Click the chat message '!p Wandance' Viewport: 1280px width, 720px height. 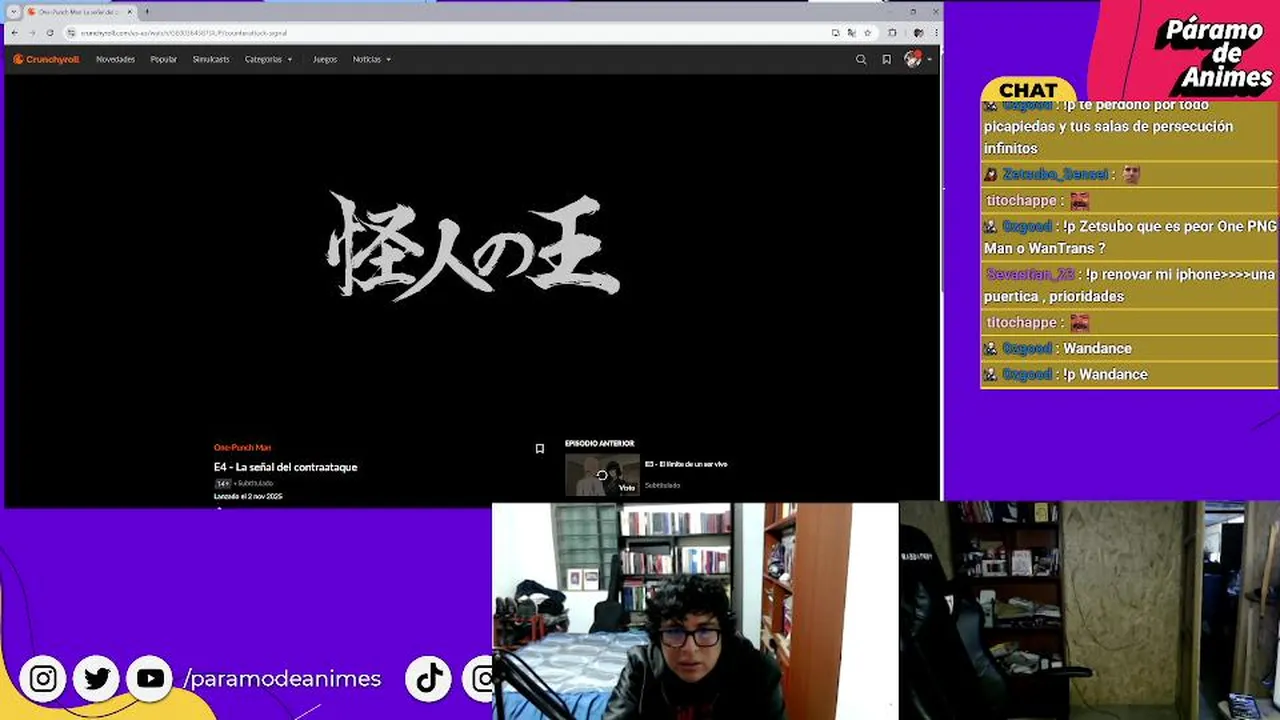[x=1105, y=374]
